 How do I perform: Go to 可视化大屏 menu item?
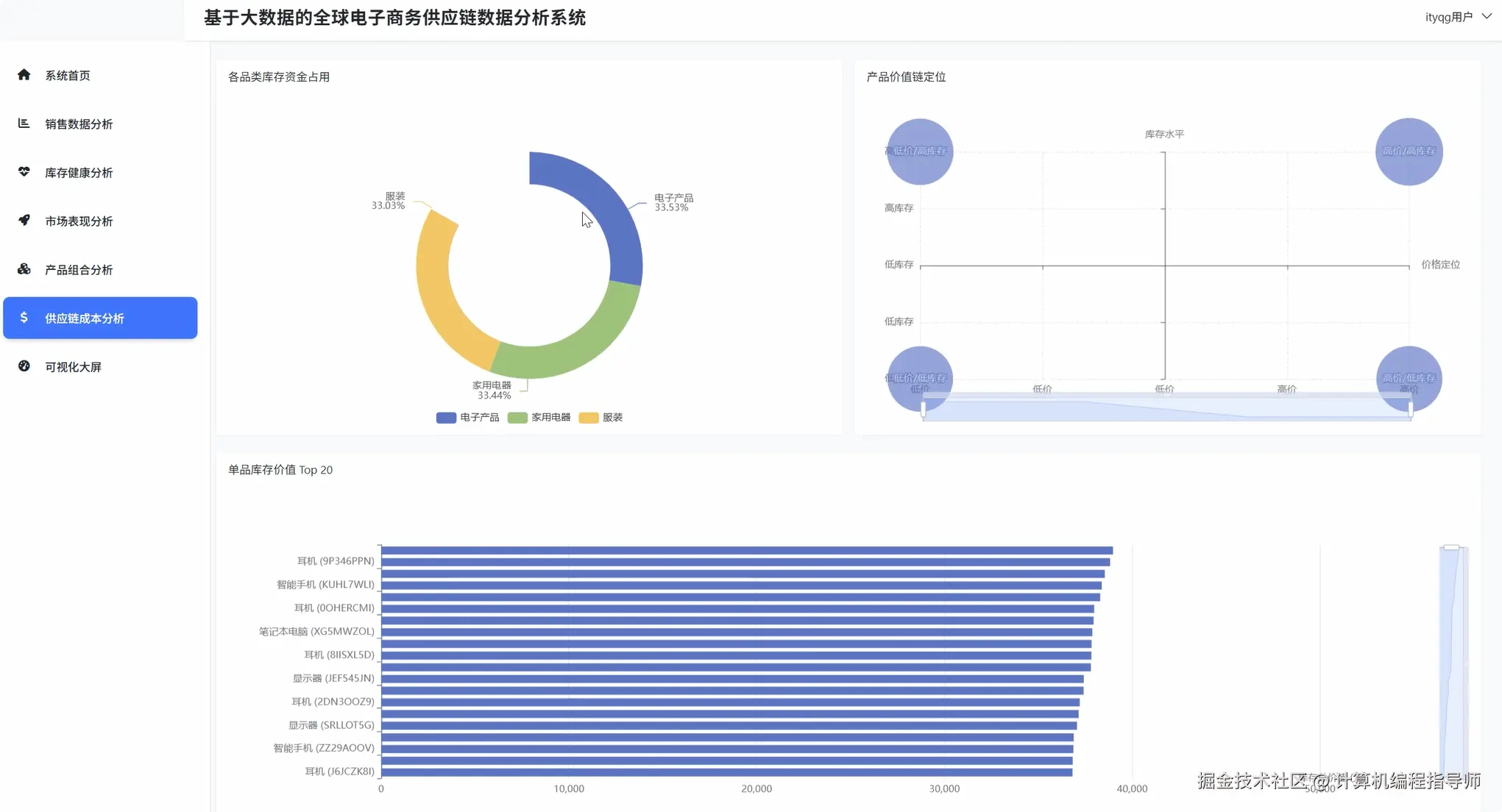tap(73, 366)
